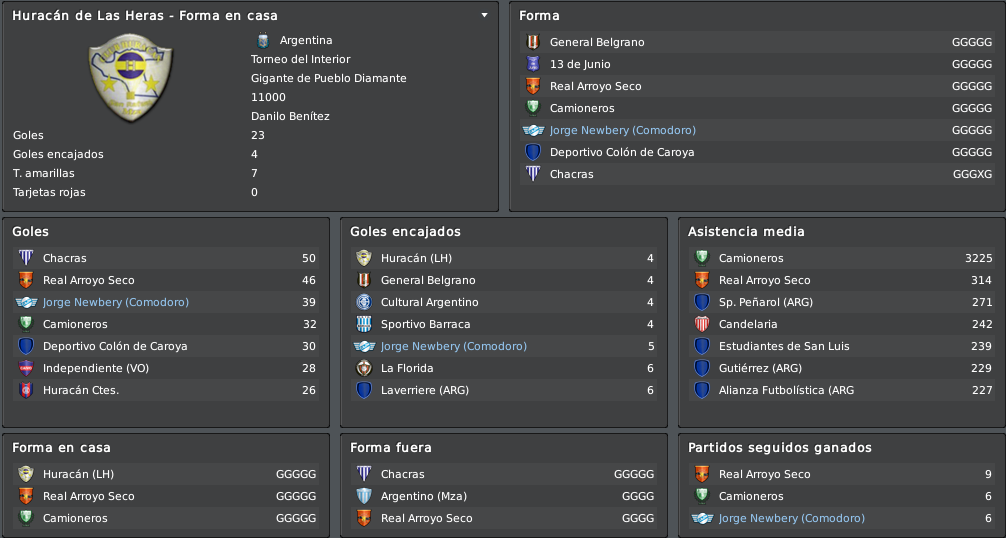Click General Belgrano badge in Forma panel
1006x538 pixels.
[533, 42]
